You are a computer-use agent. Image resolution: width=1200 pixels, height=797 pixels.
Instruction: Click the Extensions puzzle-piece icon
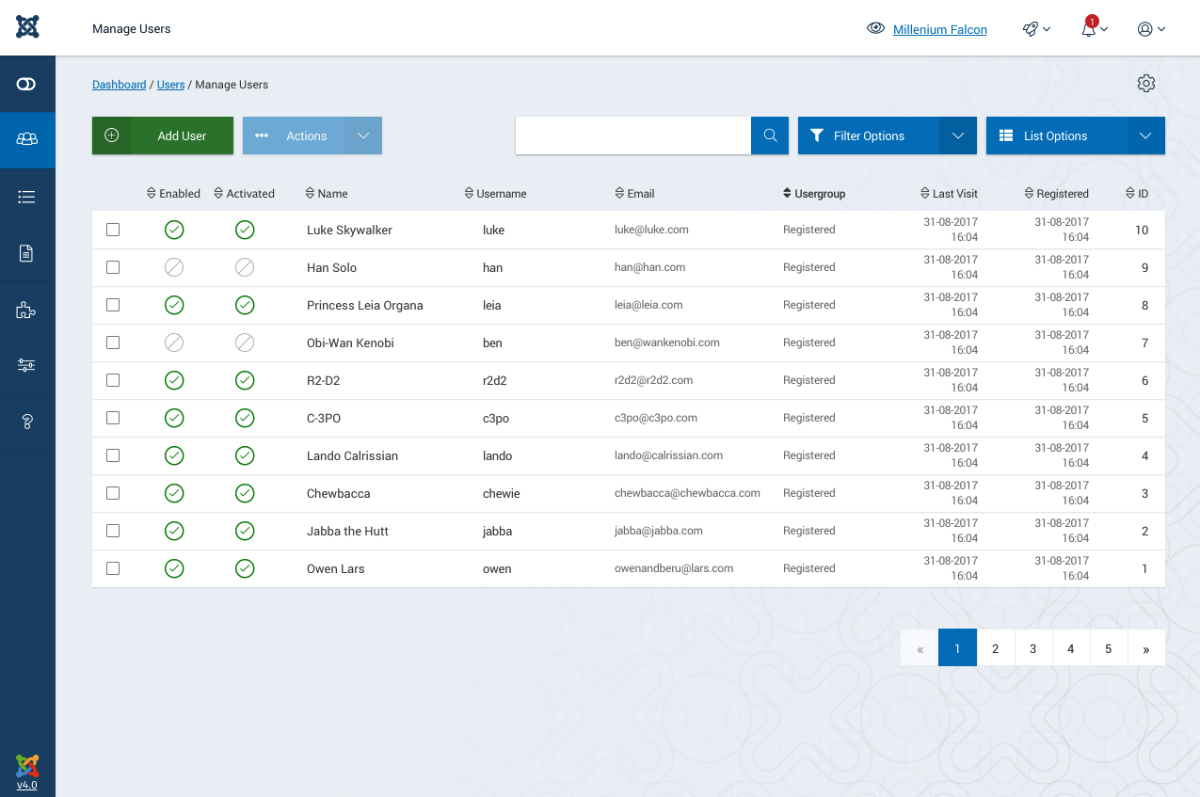click(x=27, y=309)
